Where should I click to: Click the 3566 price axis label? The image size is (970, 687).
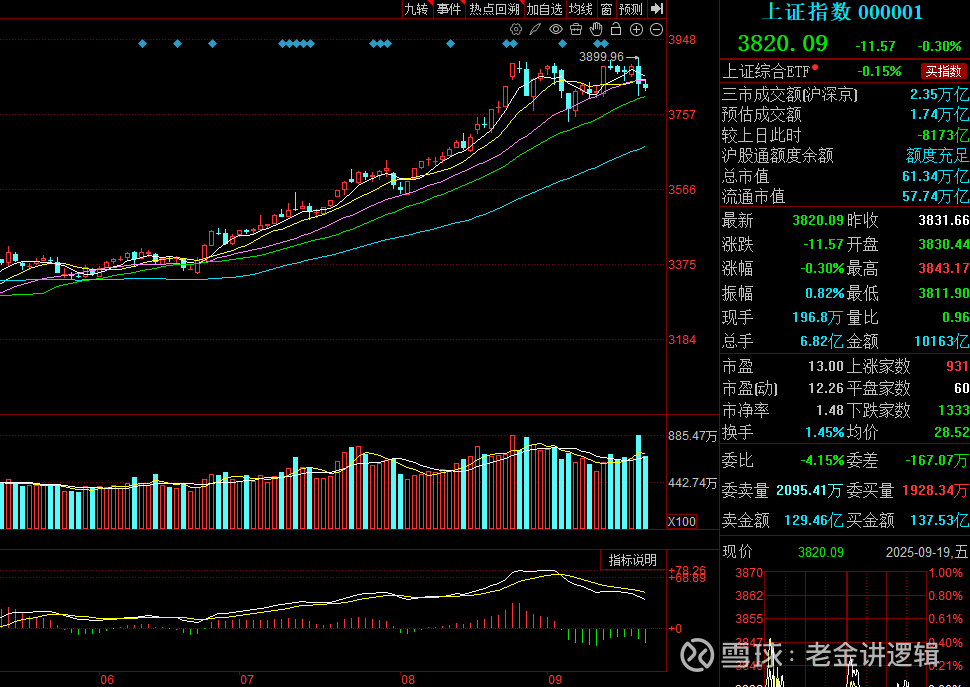(682, 190)
